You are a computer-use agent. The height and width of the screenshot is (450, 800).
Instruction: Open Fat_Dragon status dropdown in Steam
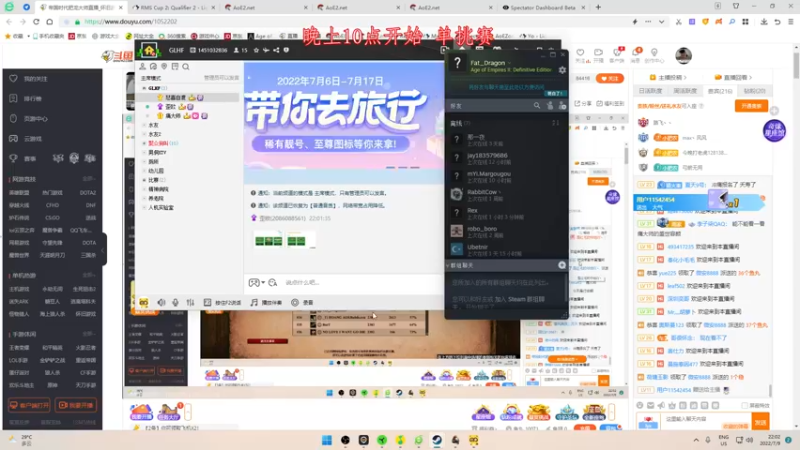coord(509,63)
